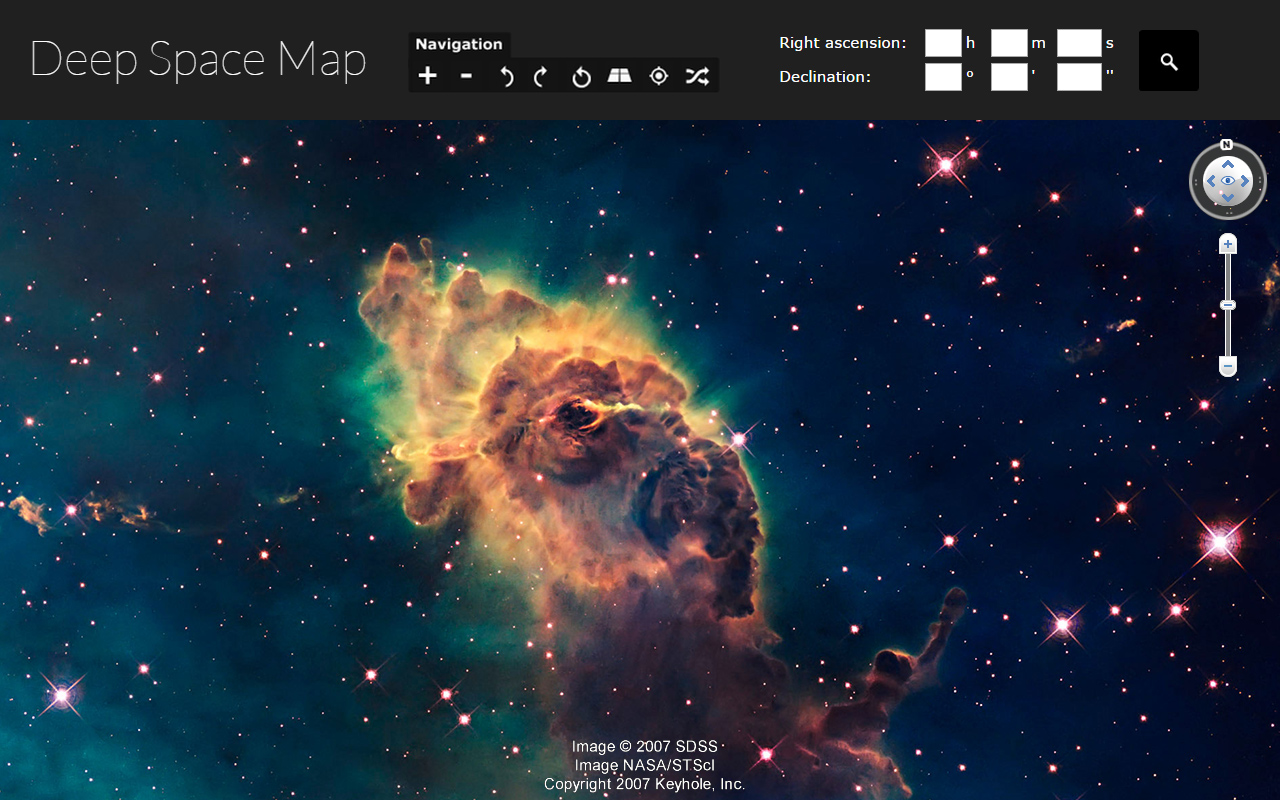Image resolution: width=1280 pixels, height=800 pixels.
Task: Rotate view counter-clockwise with the left curved arrow
Action: coord(506,77)
